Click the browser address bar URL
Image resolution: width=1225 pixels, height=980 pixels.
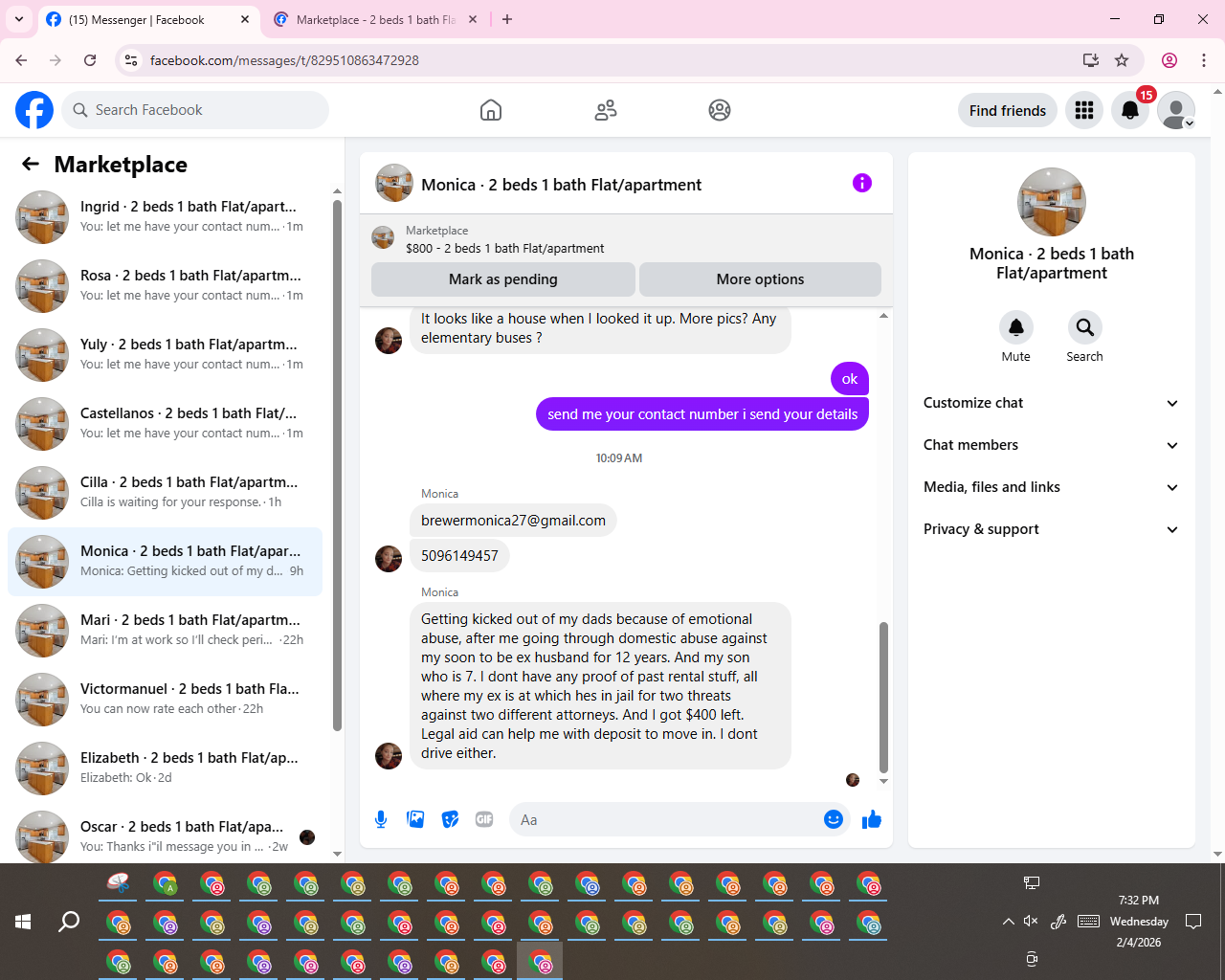(284, 60)
